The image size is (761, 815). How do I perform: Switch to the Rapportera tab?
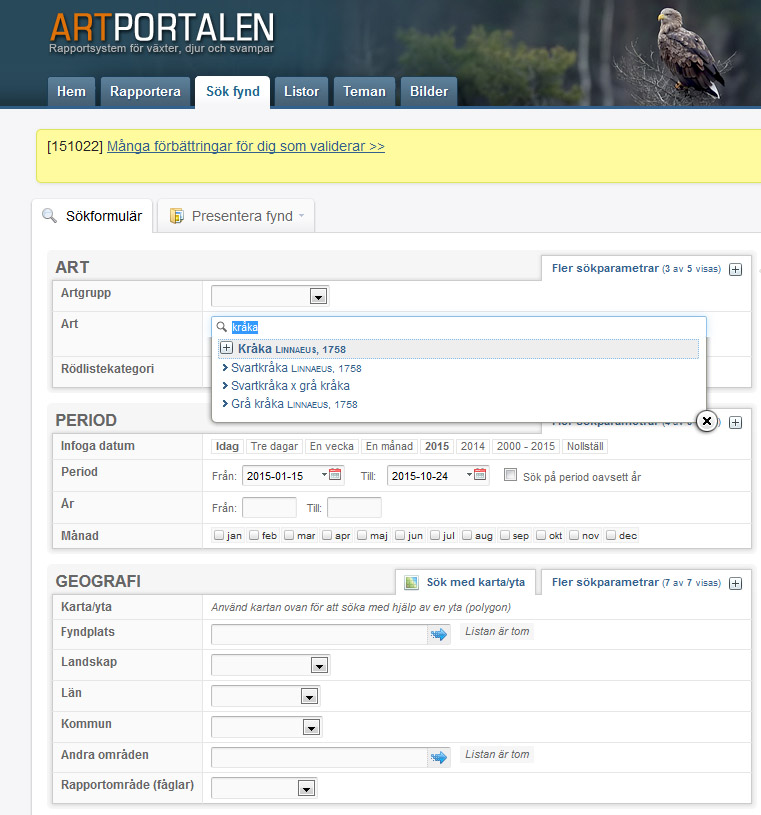(145, 91)
